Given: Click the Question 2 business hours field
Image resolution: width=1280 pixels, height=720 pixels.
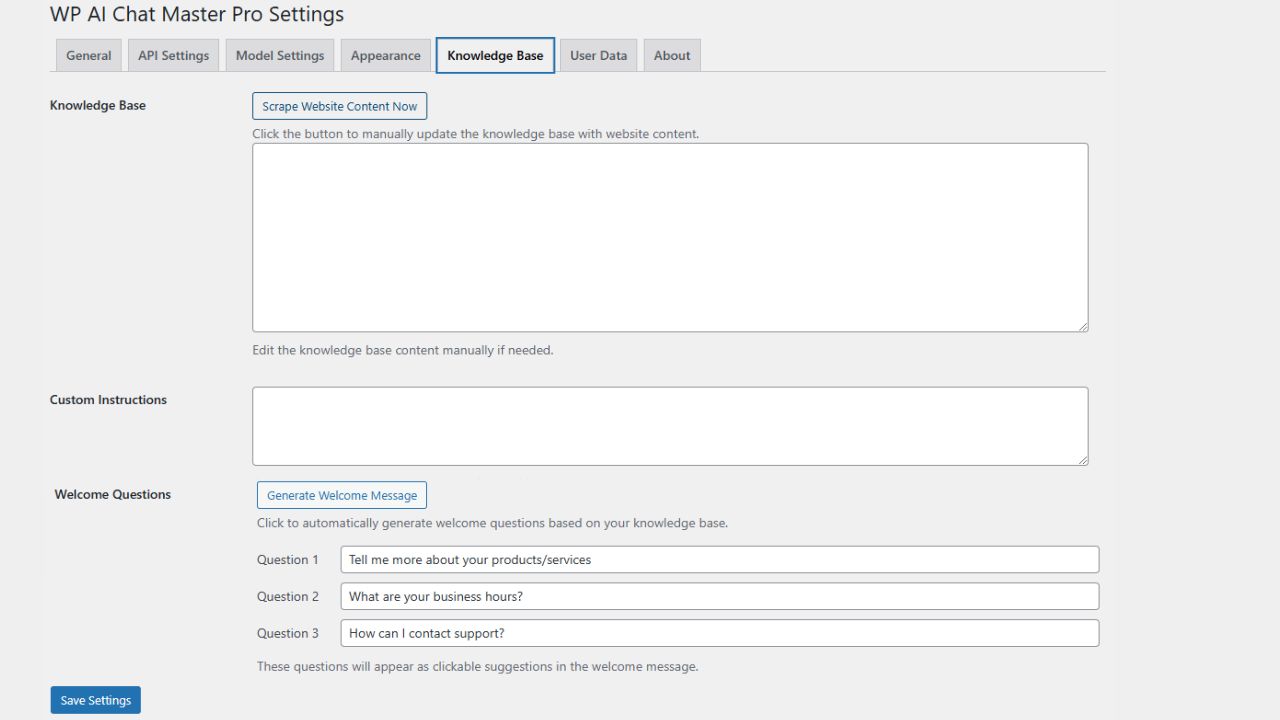Looking at the screenshot, I should [720, 596].
